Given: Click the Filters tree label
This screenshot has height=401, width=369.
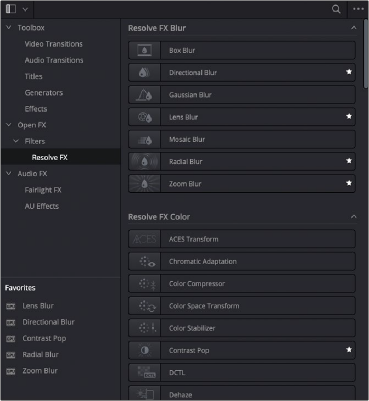Looking at the screenshot, I should tap(35, 141).
